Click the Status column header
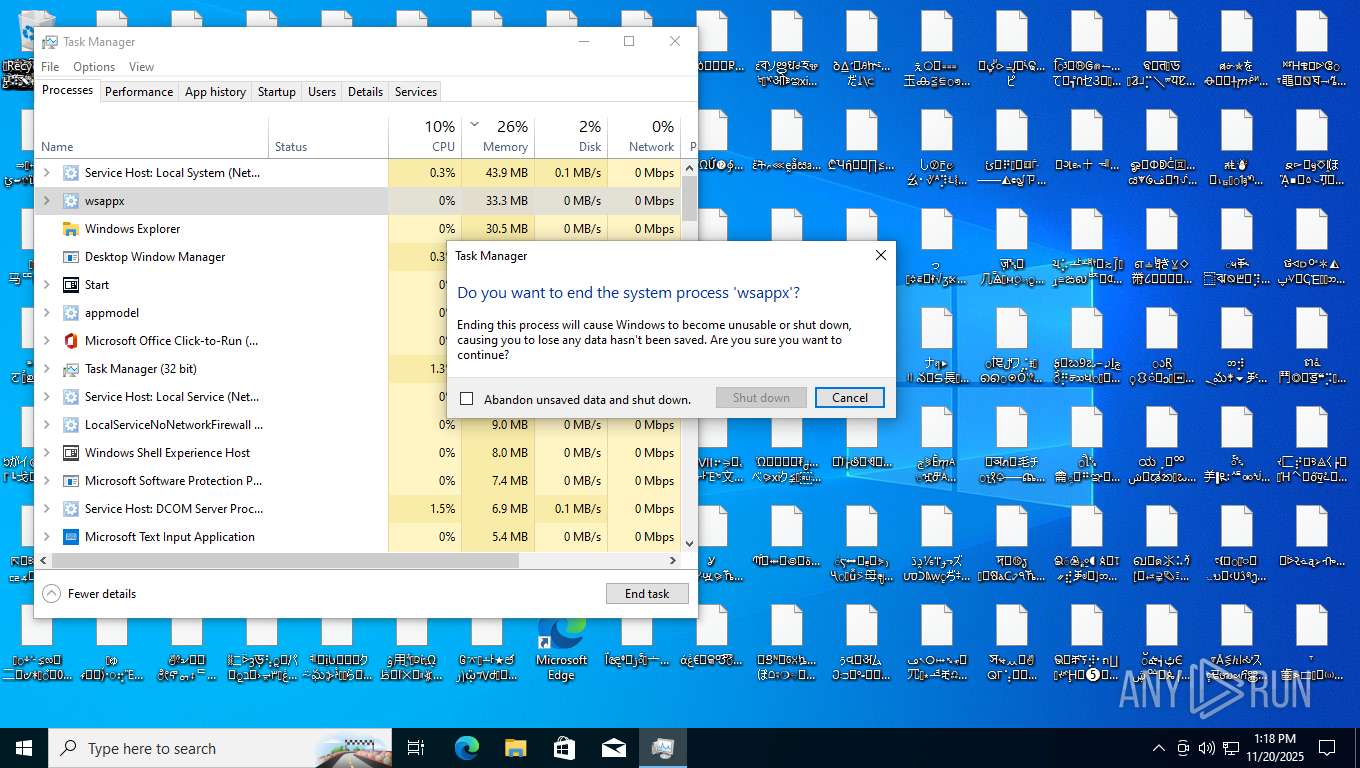Viewport: 1360px width, 768px height. point(329,137)
